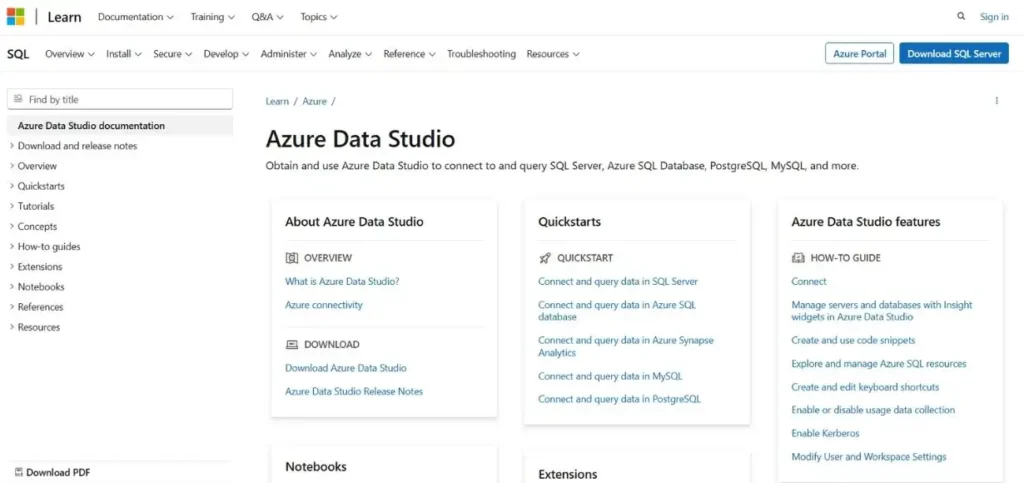This screenshot has height=483, width=1024.
Task: Open the Reference menu
Action: (x=409, y=54)
